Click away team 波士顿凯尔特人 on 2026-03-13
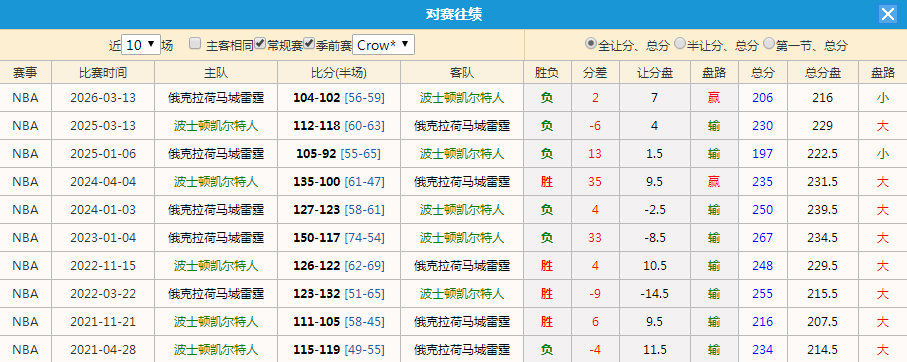This screenshot has width=907, height=362. pos(462,98)
